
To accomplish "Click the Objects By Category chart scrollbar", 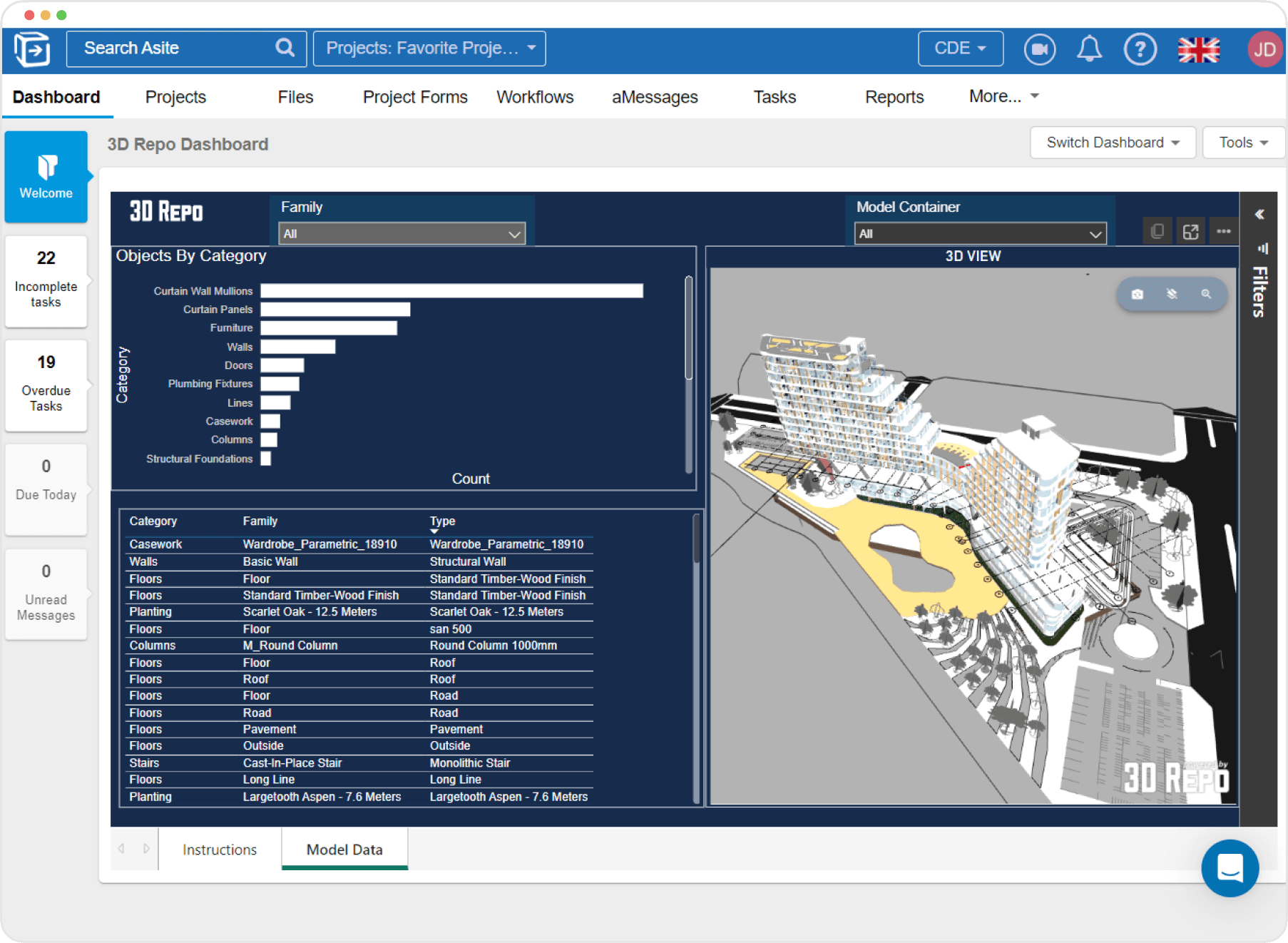I will coord(689,327).
